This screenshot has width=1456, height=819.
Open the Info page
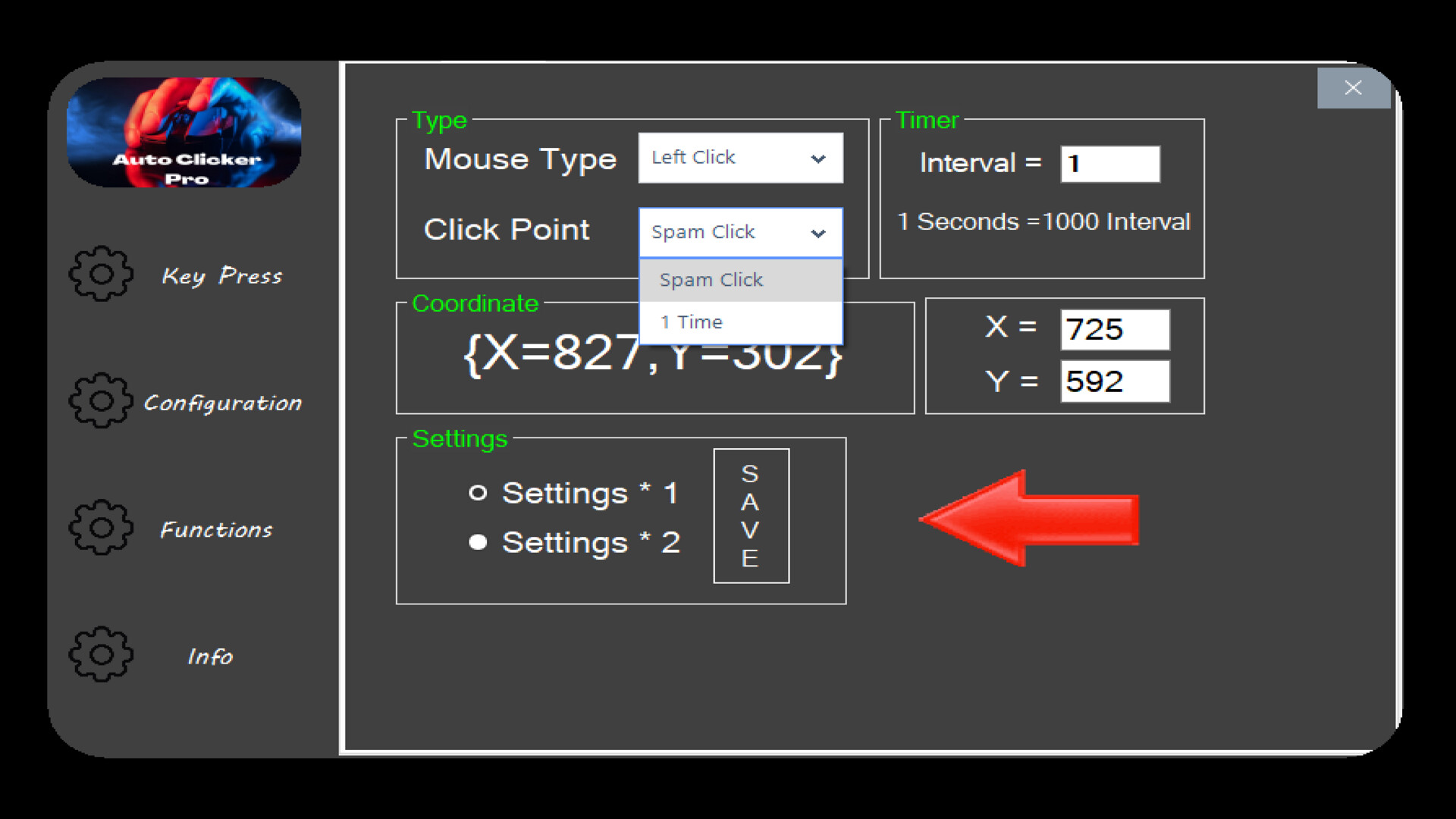pos(210,657)
